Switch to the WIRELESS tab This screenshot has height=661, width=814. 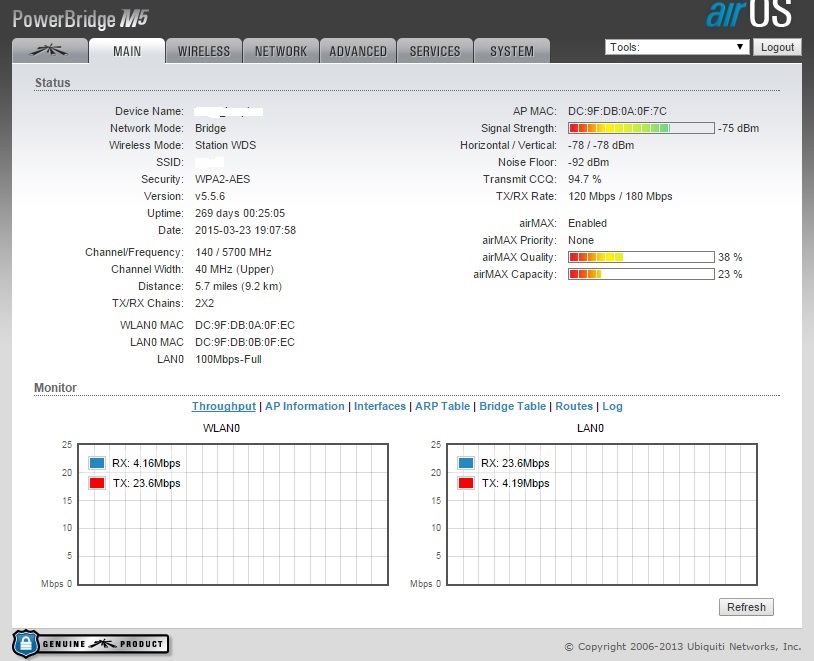[x=204, y=51]
